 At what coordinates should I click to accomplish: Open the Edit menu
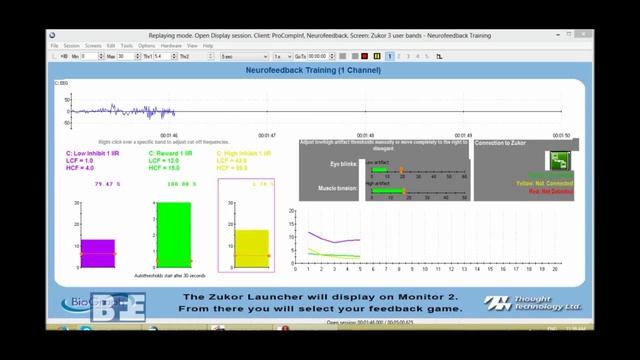point(111,46)
